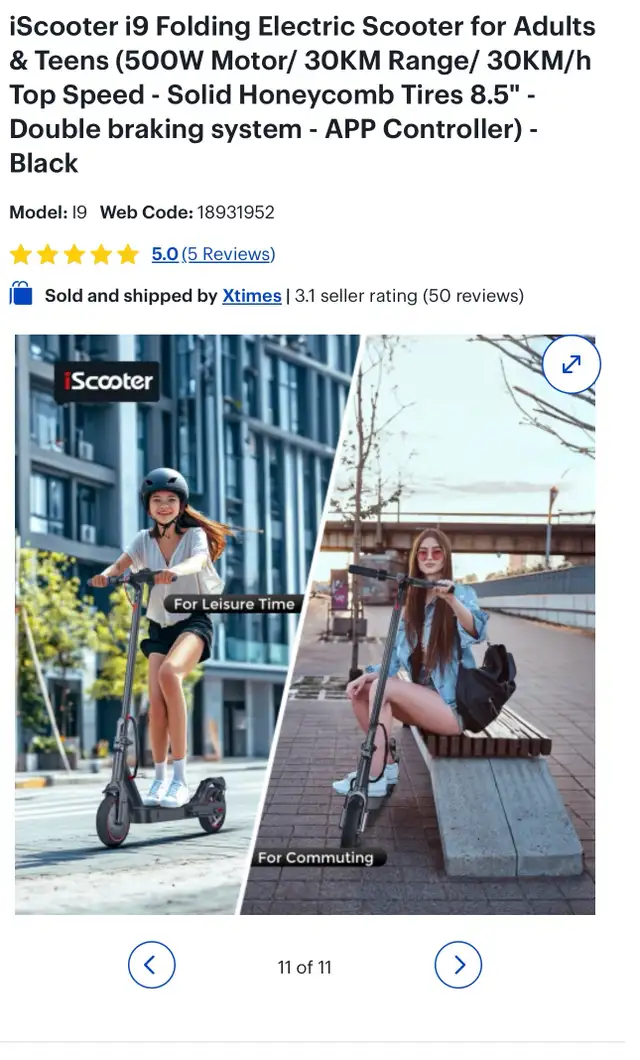The image size is (640, 1060).
Task: Click the Web Code 18931952 text
Action: pyautogui.click(x=187, y=212)
